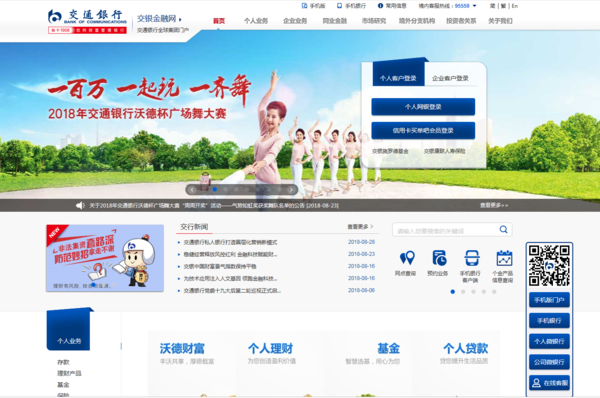Open the 常用信息 info link
This screenshot has height=398, width=600.
click(392, 6)
